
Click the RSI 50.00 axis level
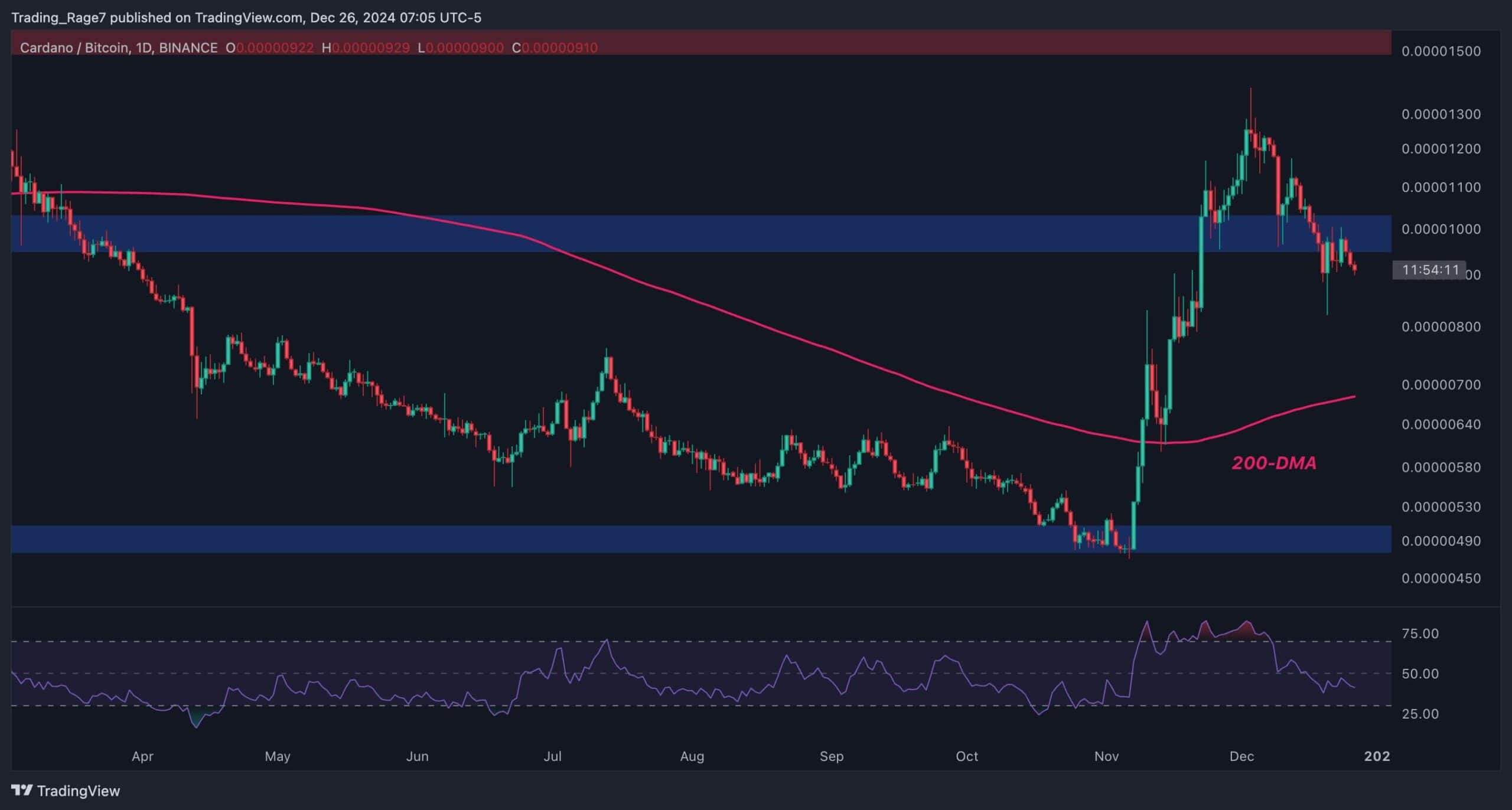click(1420, 674)
